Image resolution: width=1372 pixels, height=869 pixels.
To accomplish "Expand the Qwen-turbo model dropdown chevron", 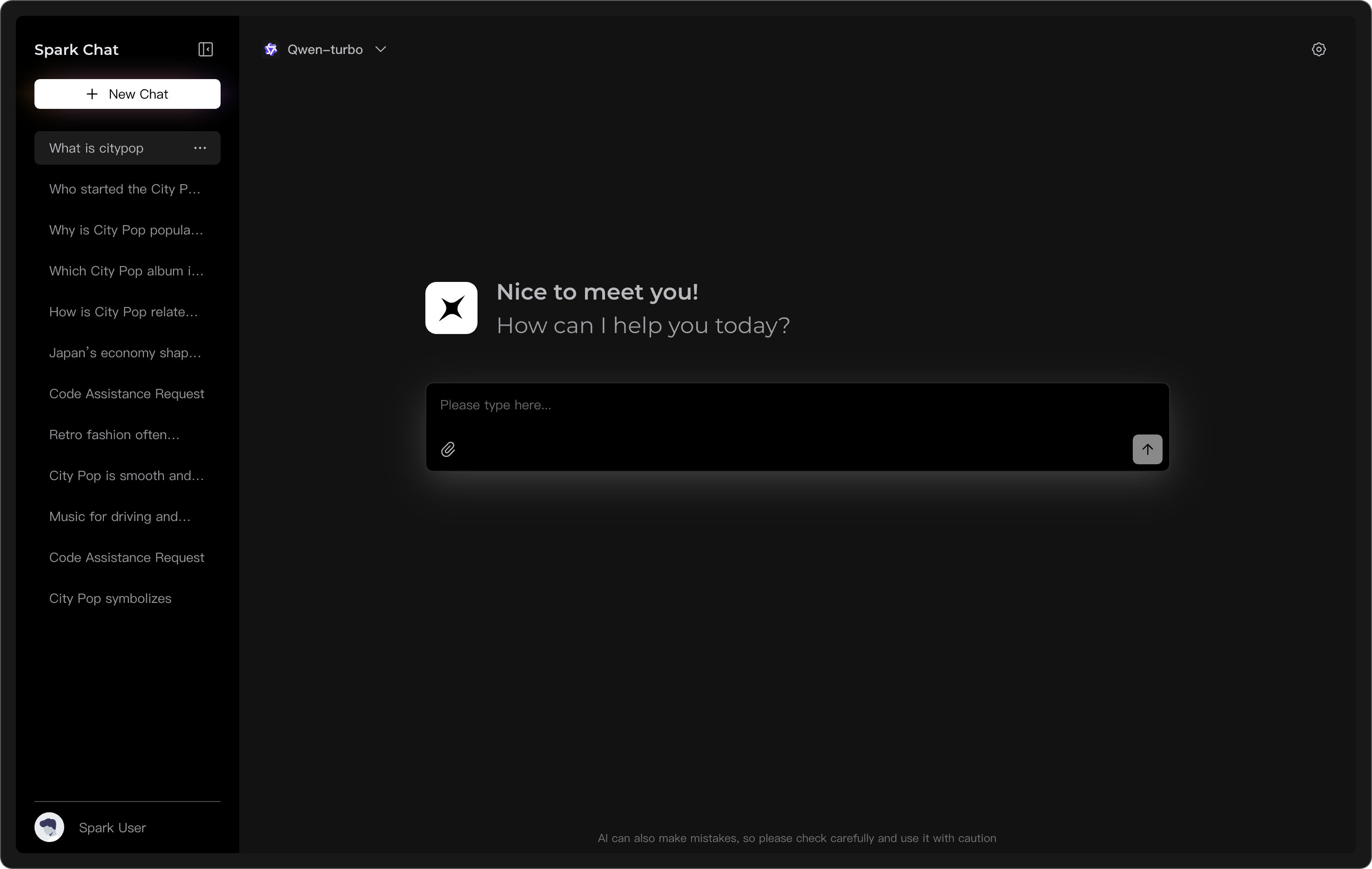I will pos(381,49).
